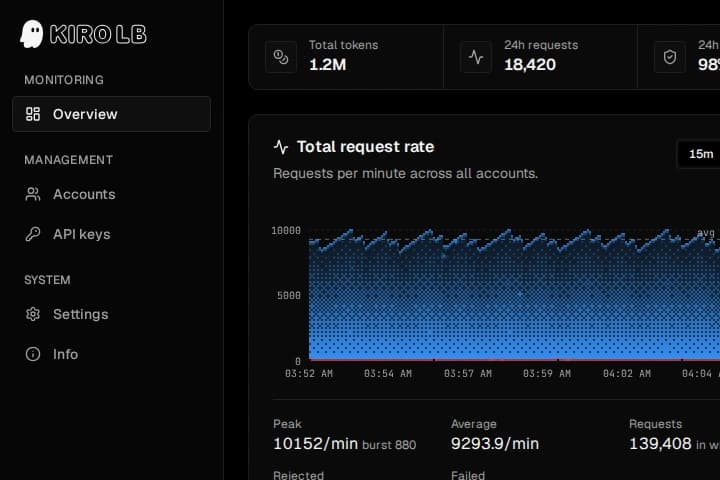
Task: Click the Total tokens coins icon
Action: 281,57
